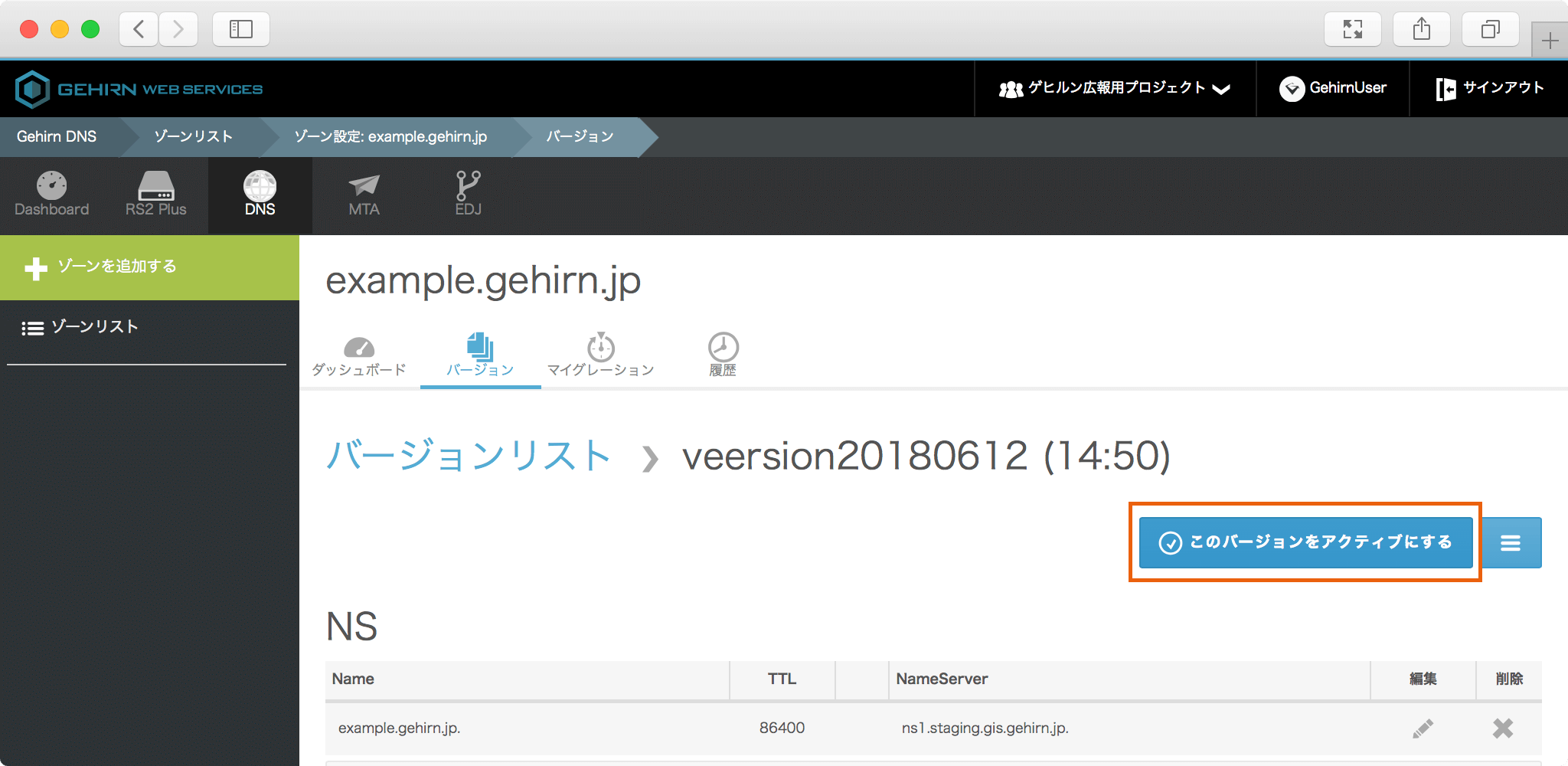Click the edit pencil for example.gehirn.jp. record
Viewport: 1568px width, 766px height.
(x=1423, y=728)
